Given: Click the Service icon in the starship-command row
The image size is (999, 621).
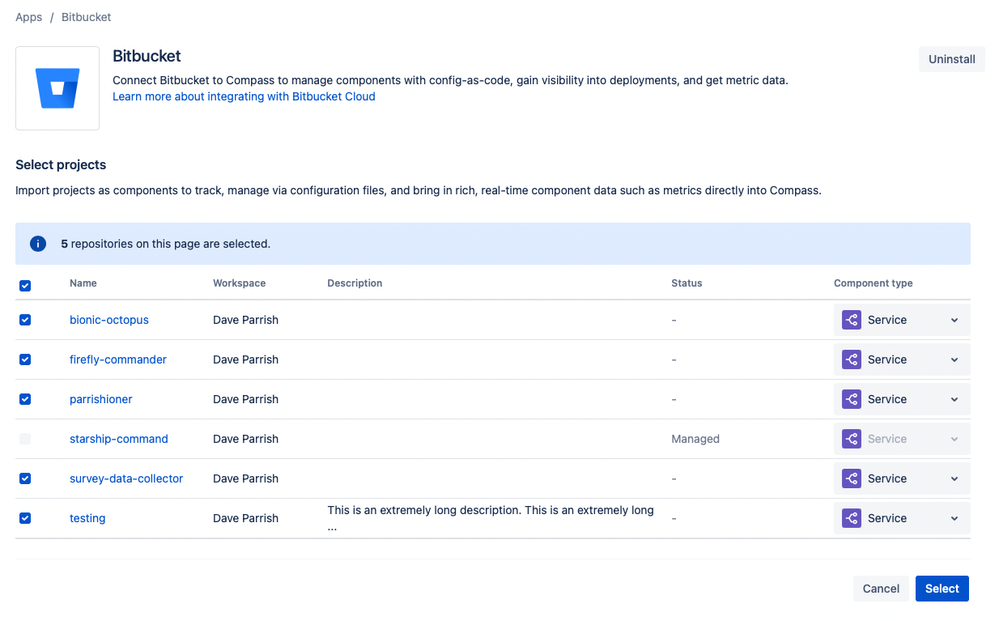Looking at the screenshot, I should pos(851,439).
